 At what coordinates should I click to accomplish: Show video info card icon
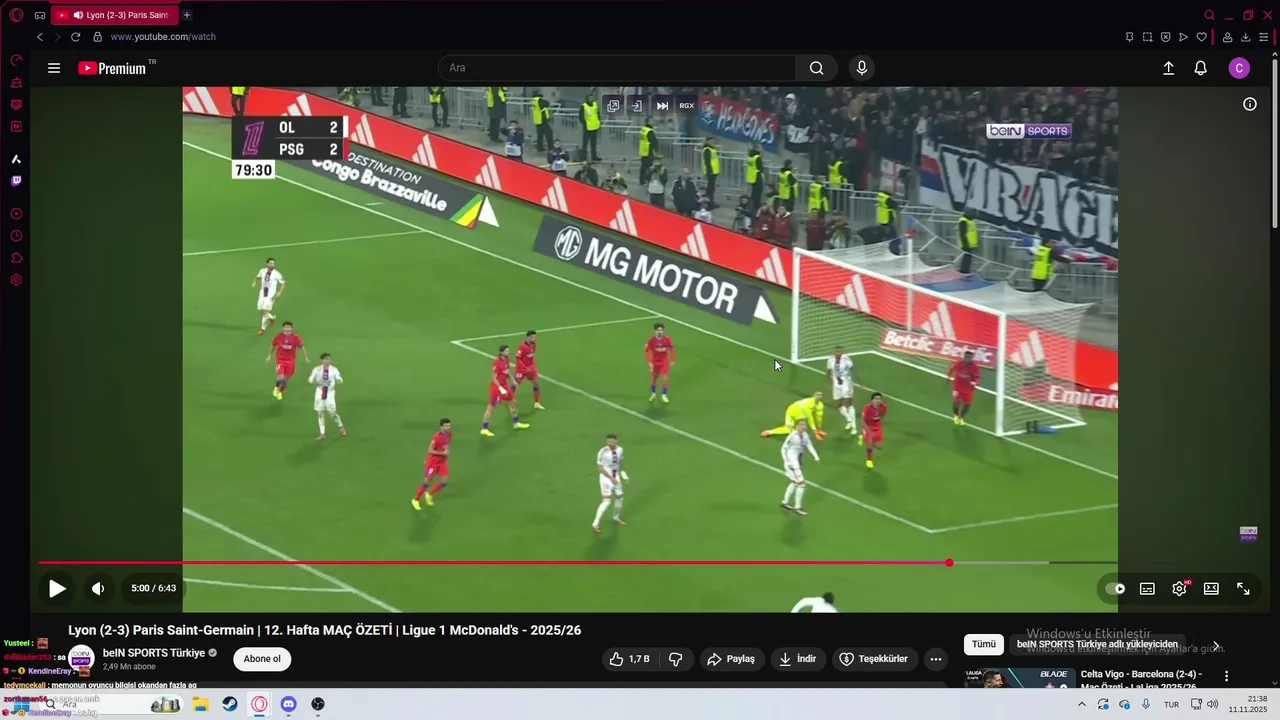point(1250,104)
